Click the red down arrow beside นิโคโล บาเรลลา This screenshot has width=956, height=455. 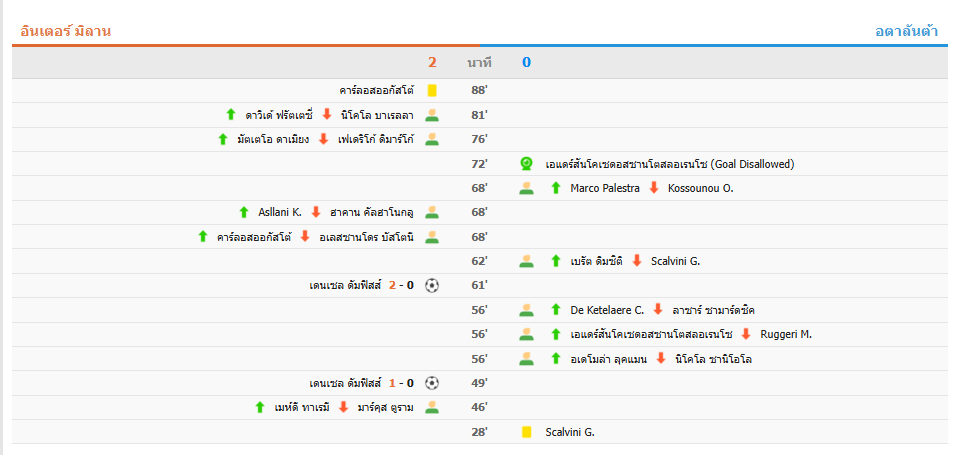327,115
